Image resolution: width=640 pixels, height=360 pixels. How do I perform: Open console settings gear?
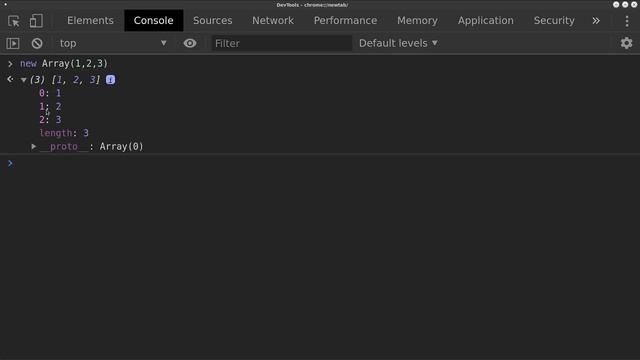click(627, 43)
